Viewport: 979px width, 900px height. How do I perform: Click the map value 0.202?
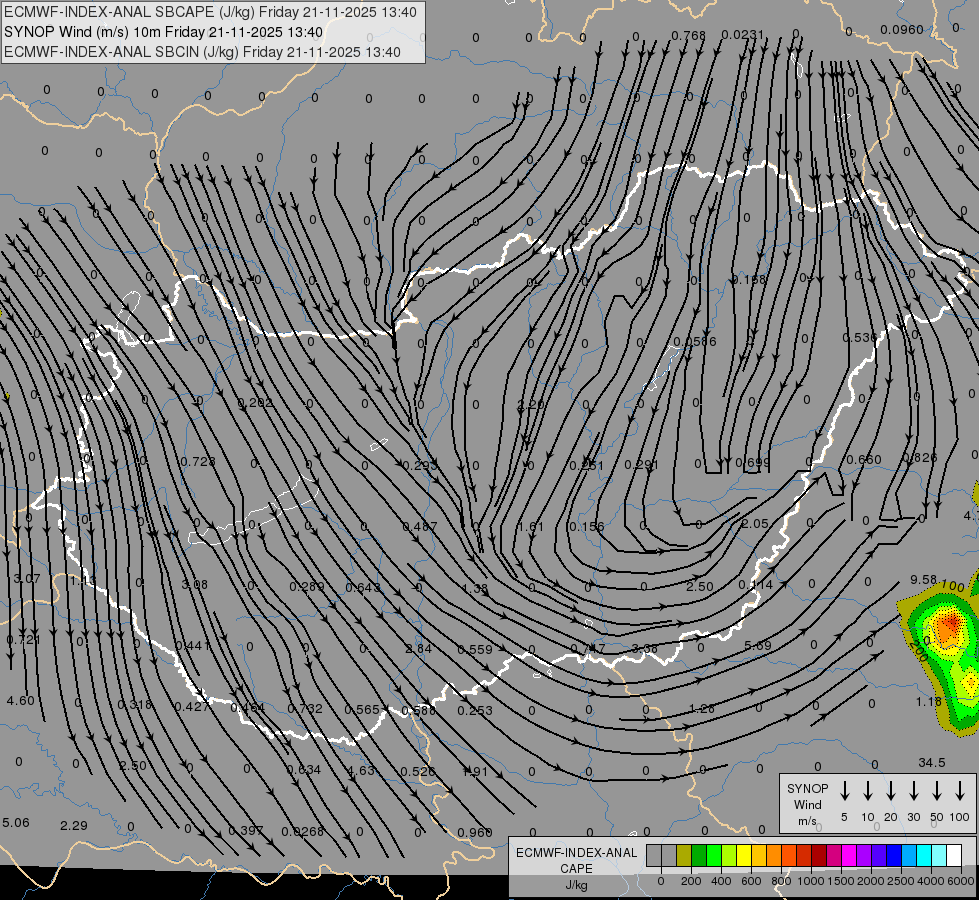(255, 403)
